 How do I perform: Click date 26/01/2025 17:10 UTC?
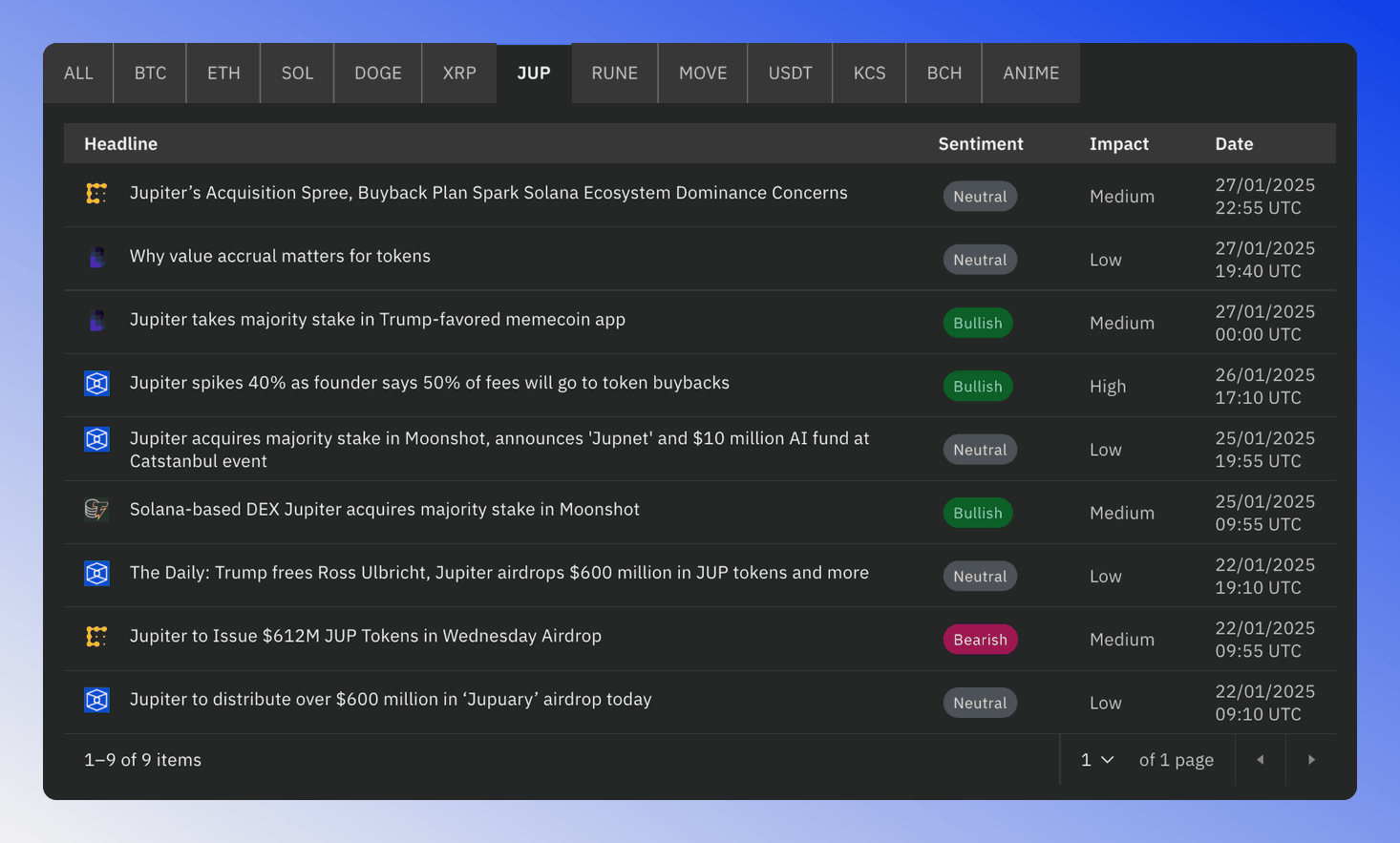coord(1265,387)
